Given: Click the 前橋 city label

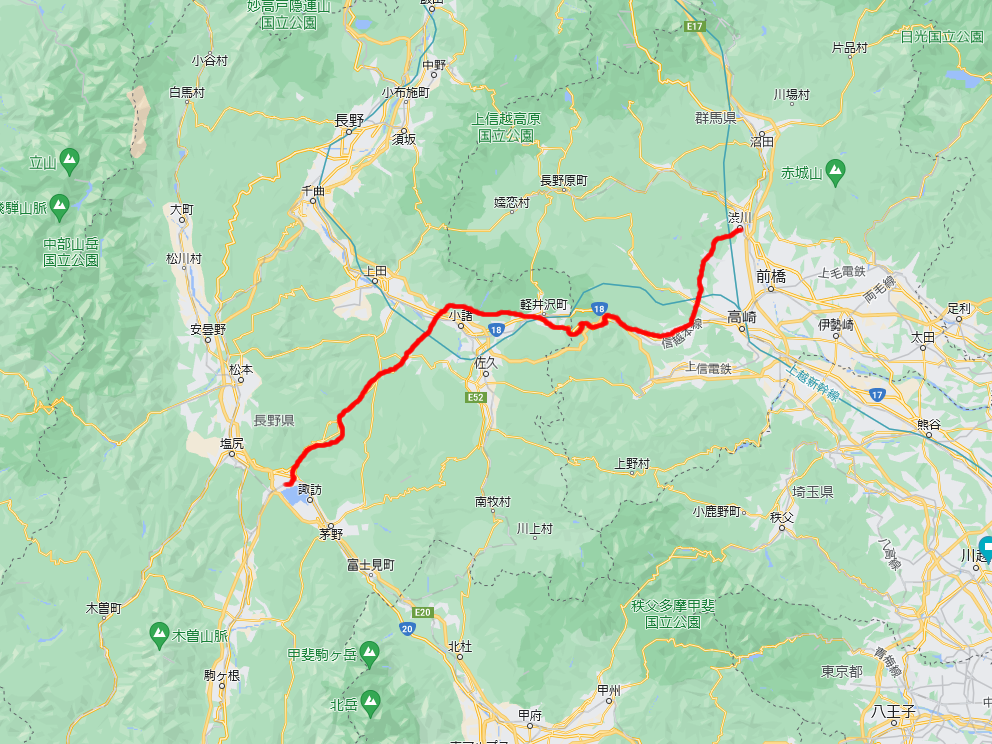Looking at the screenshot, I should coord(771,276).
